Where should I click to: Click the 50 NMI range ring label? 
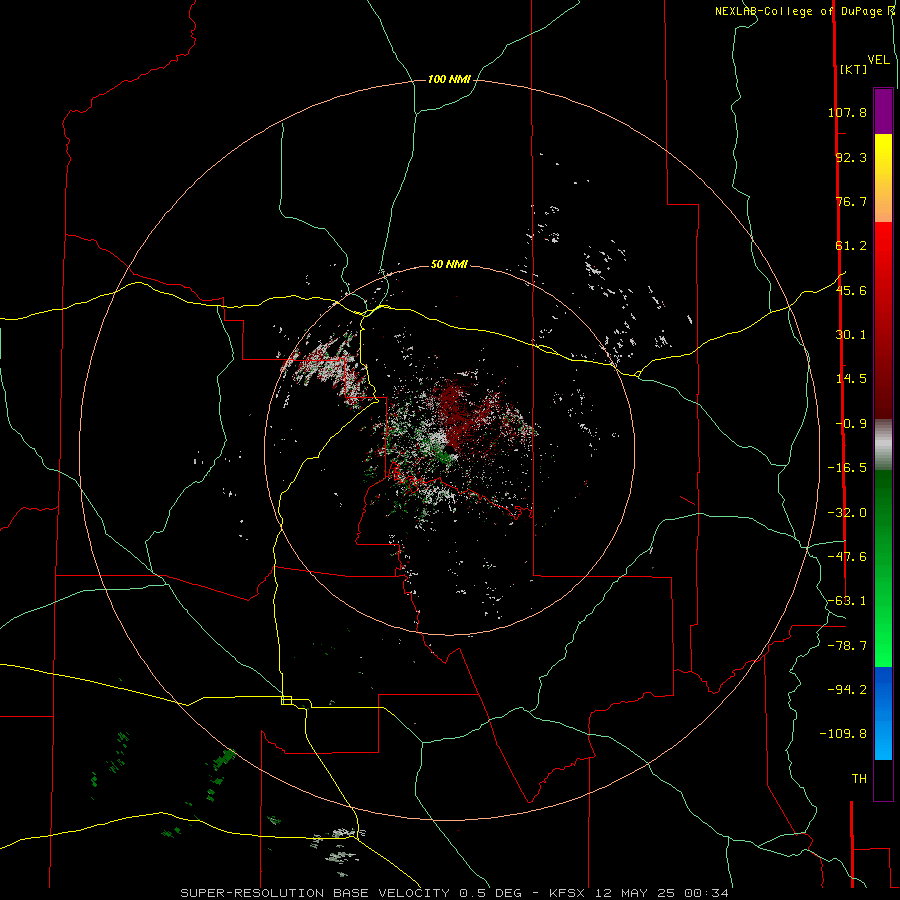pyautogui.click(x=449, y=264)
